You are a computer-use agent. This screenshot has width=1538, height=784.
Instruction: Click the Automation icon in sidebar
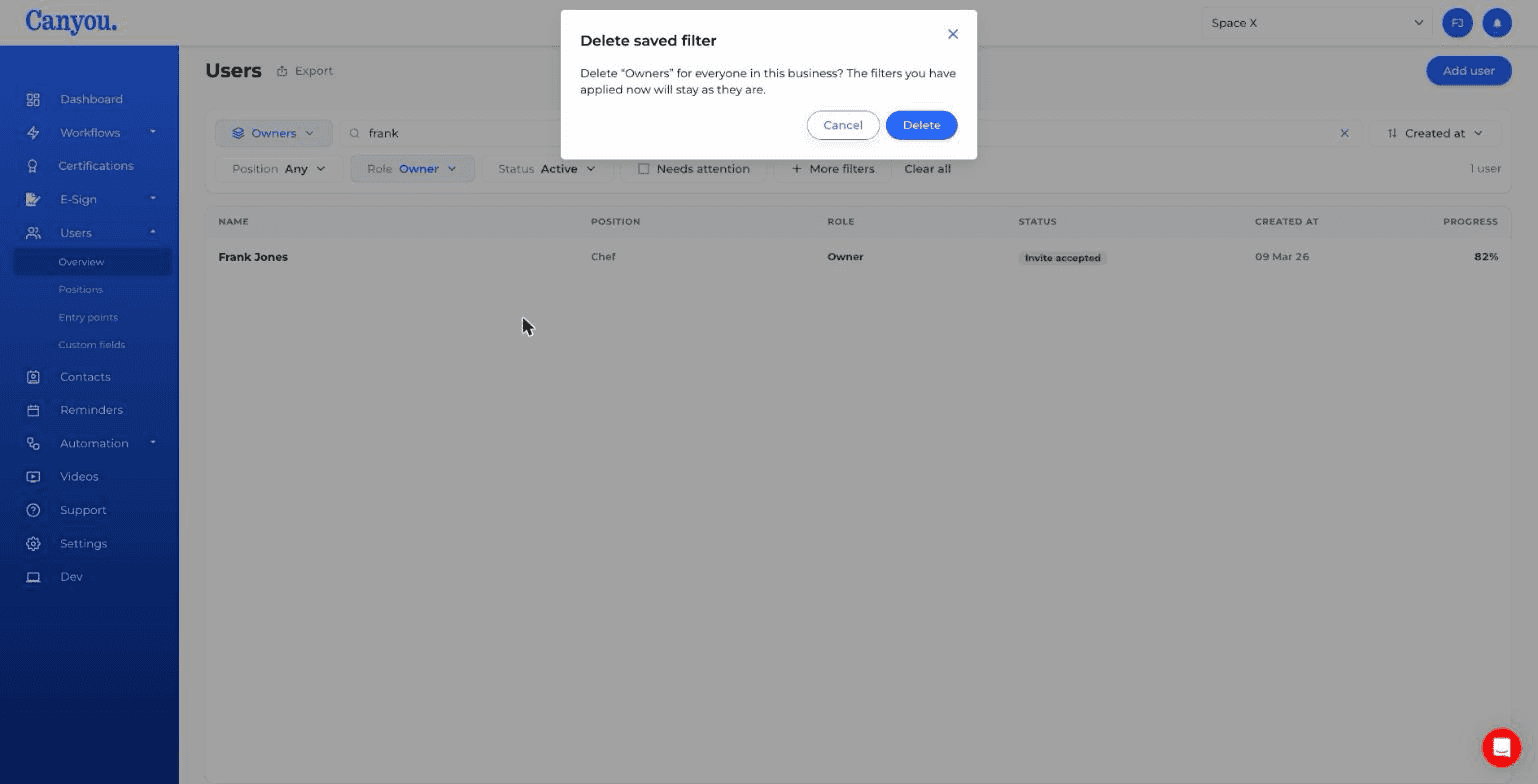[33, 443]
